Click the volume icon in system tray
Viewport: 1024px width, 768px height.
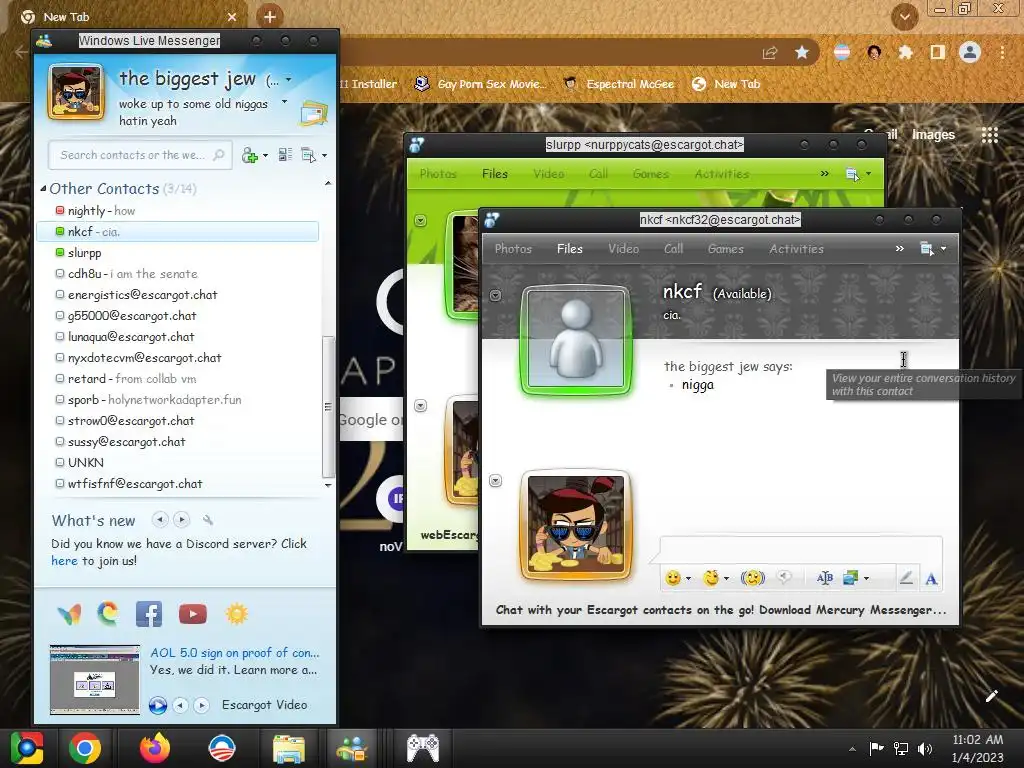pyautogui.click(x=925, y=748)
